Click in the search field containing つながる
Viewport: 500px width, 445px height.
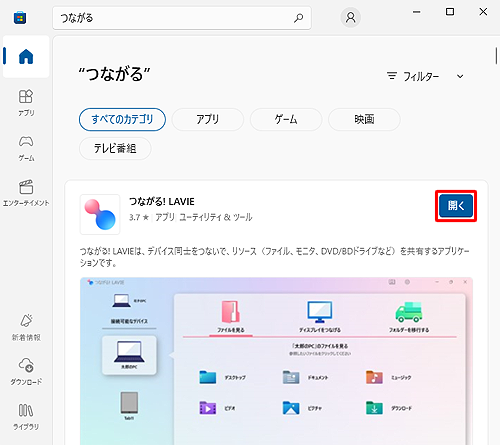(182, 18)
